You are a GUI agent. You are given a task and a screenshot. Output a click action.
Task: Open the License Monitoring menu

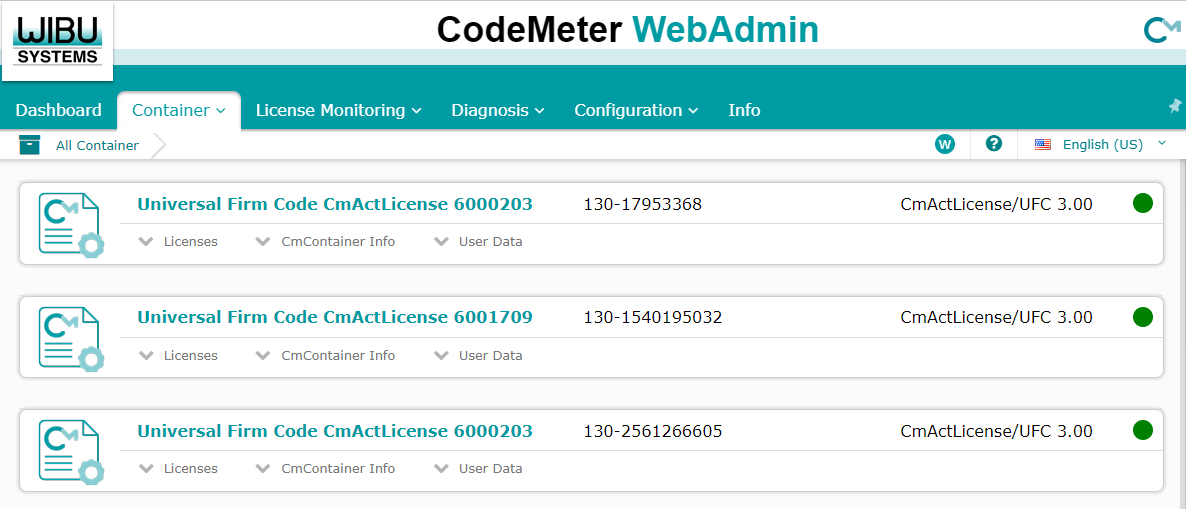pos(338,110)
